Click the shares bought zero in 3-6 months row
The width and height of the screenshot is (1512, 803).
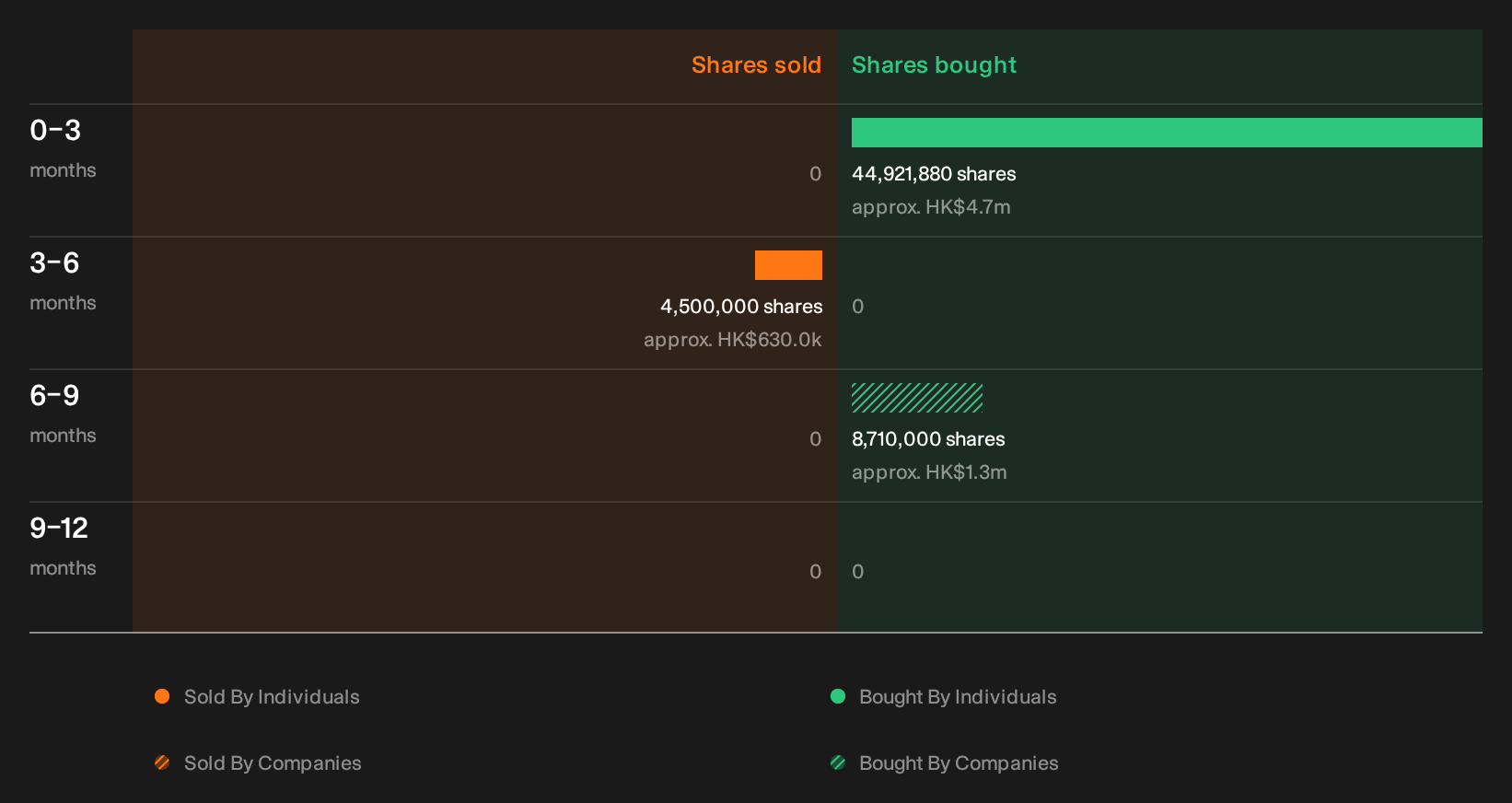858,307
